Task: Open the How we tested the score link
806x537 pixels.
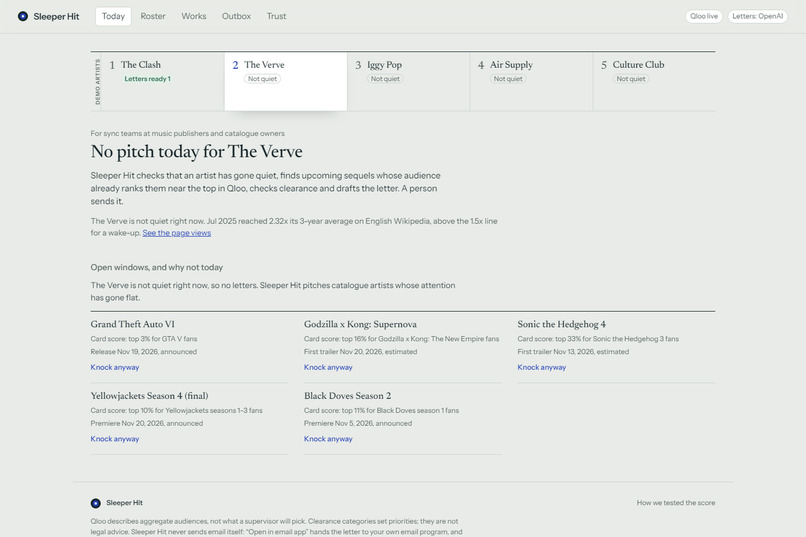Action: coord(676,503)
